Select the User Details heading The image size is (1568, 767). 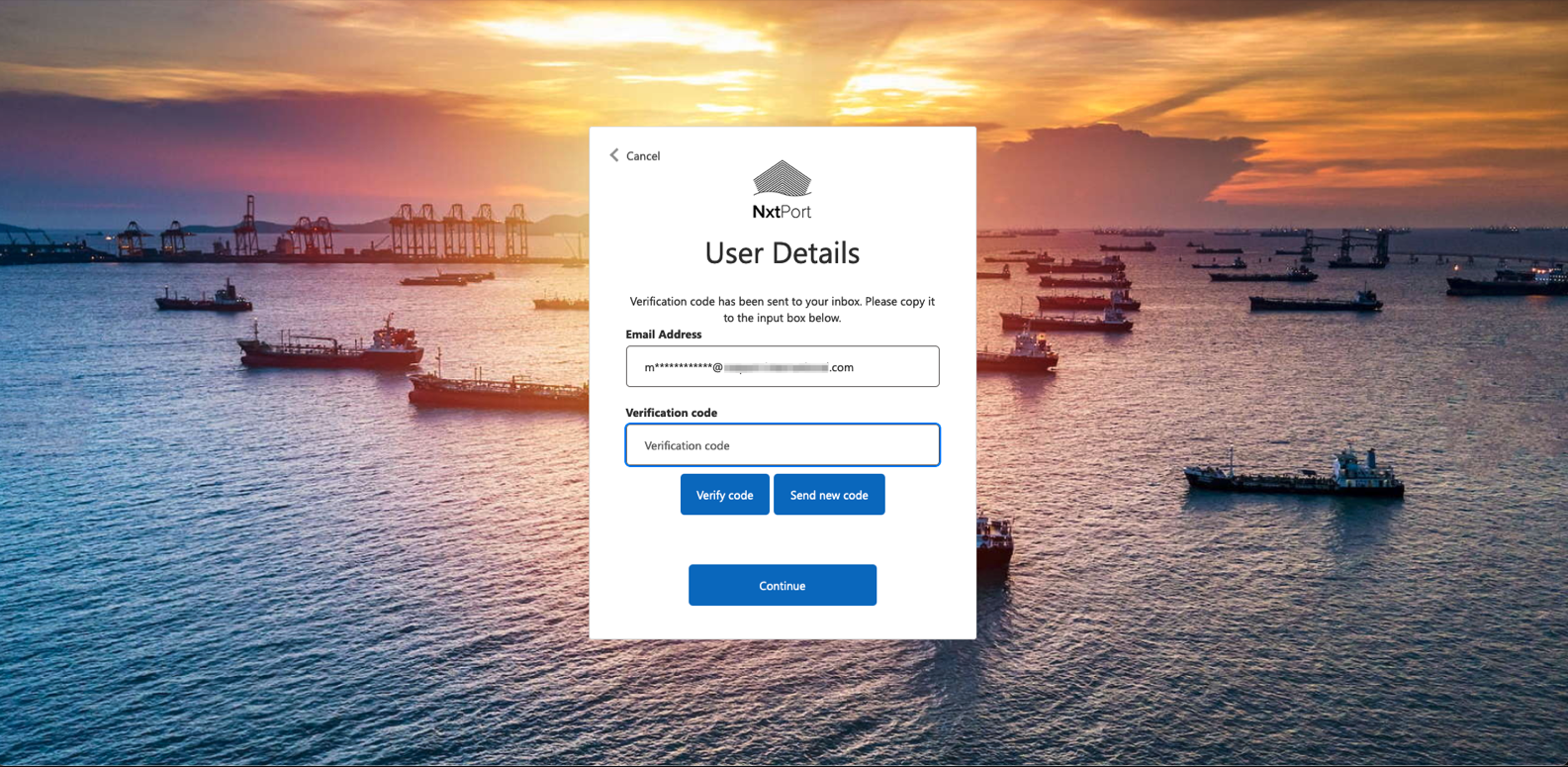coord(782,253)
